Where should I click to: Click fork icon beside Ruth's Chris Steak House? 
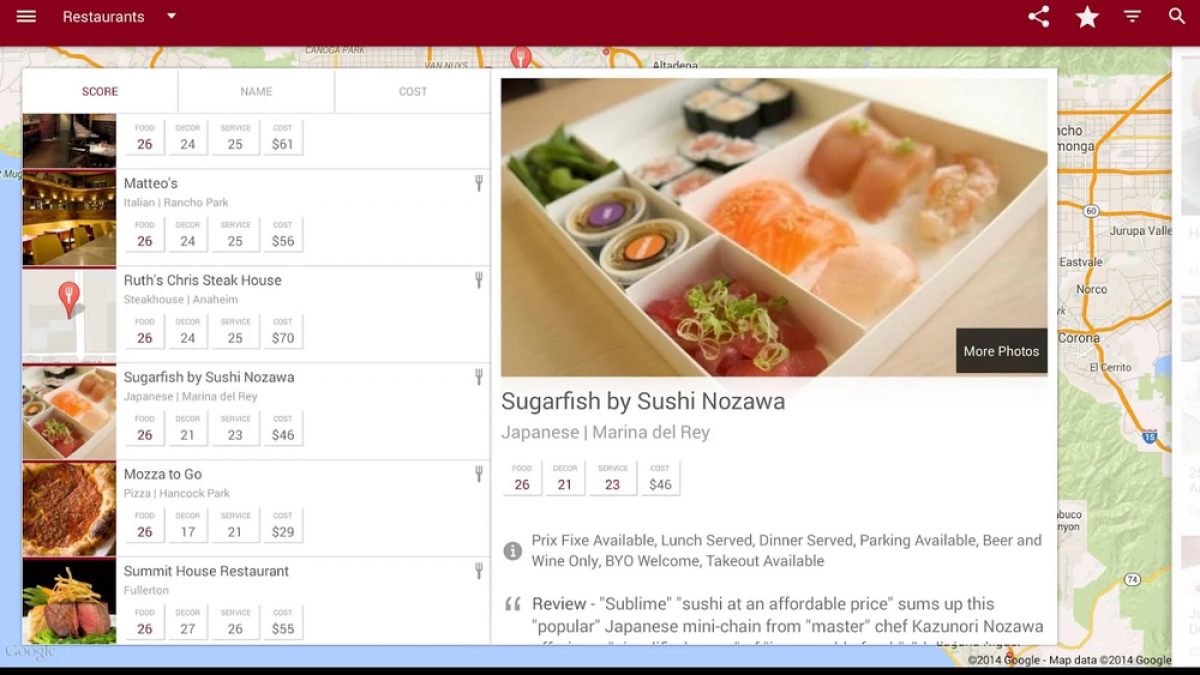click(x=478, y=280)
